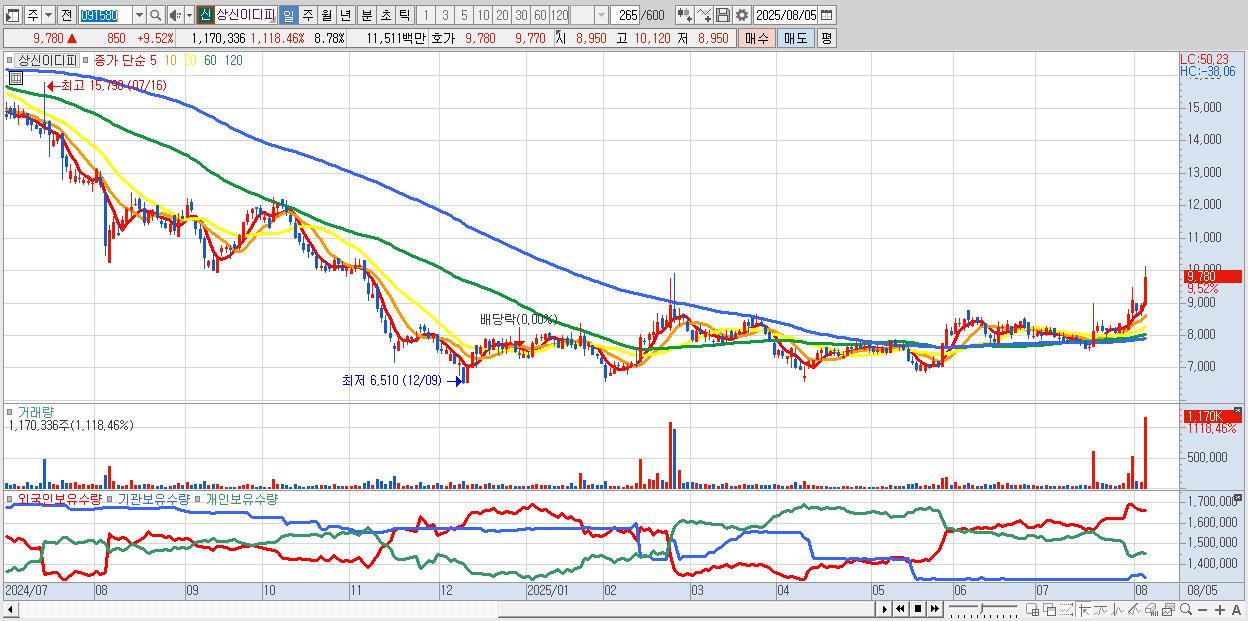Select the 틱 tick chart tab
Viewport: 1248px width, 621px height.
tap(404, 15)
